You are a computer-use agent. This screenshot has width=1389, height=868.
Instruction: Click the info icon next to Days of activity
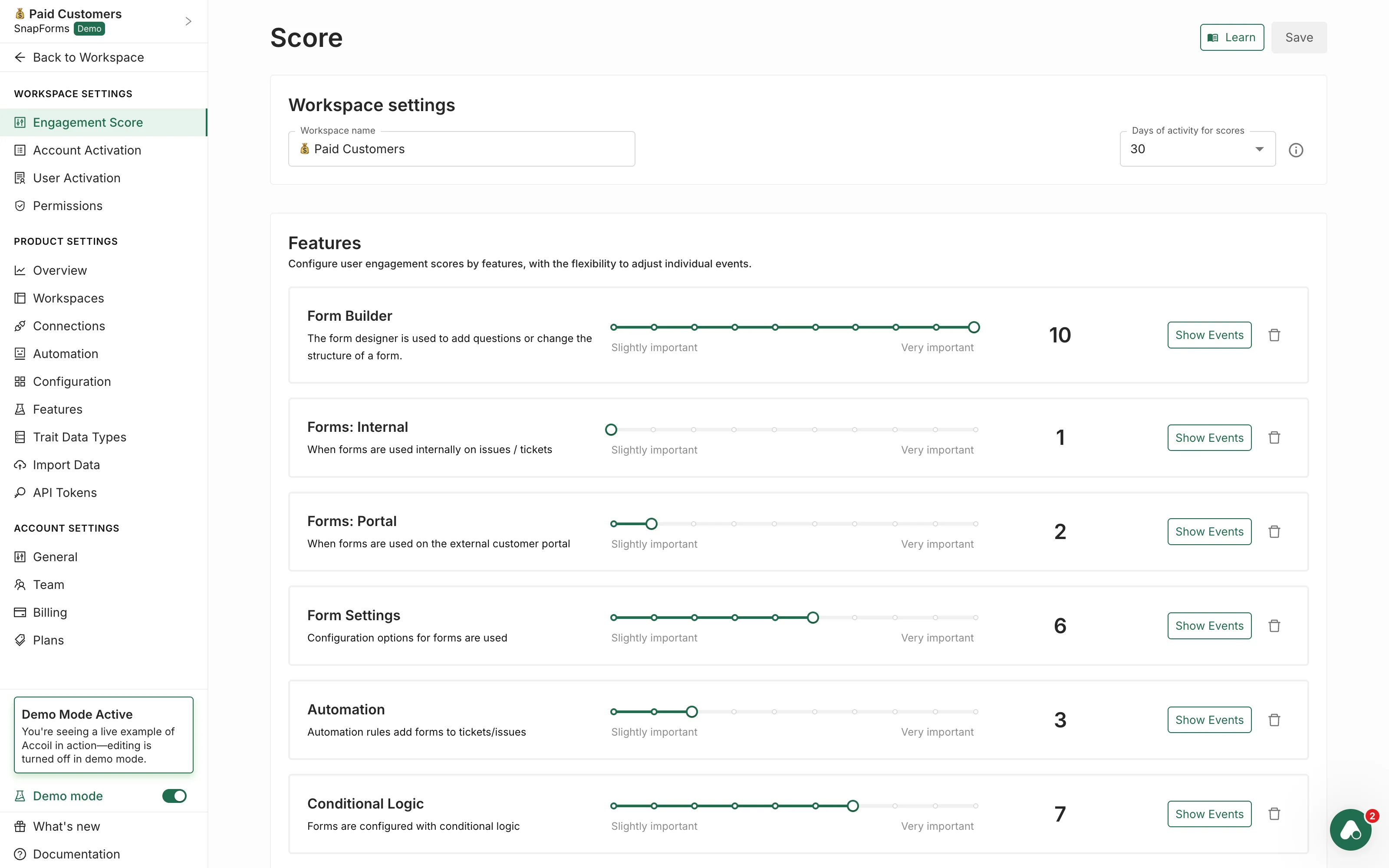(x=1296, y=150)
